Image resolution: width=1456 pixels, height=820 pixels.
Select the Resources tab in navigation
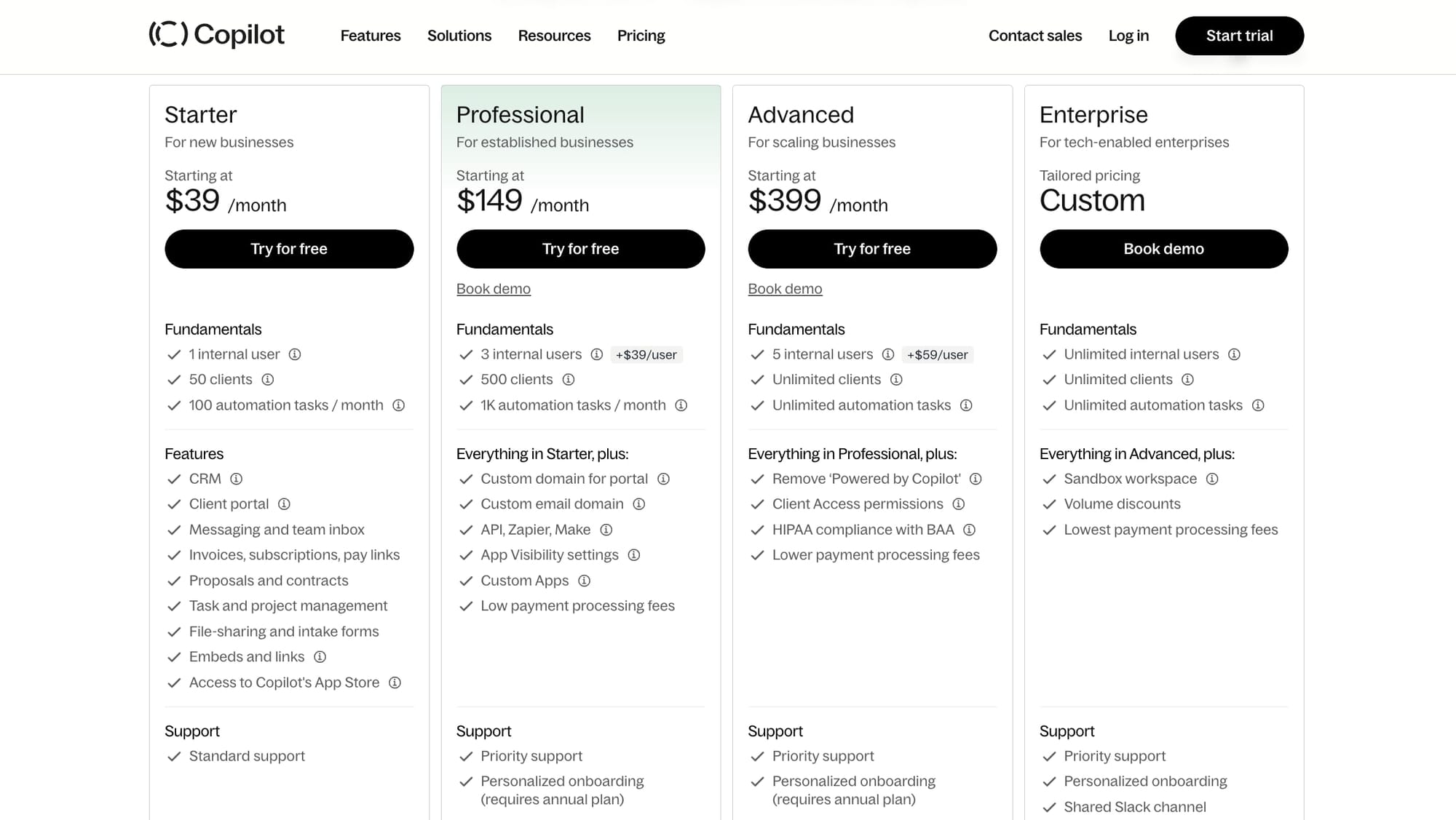pos(554,35)
